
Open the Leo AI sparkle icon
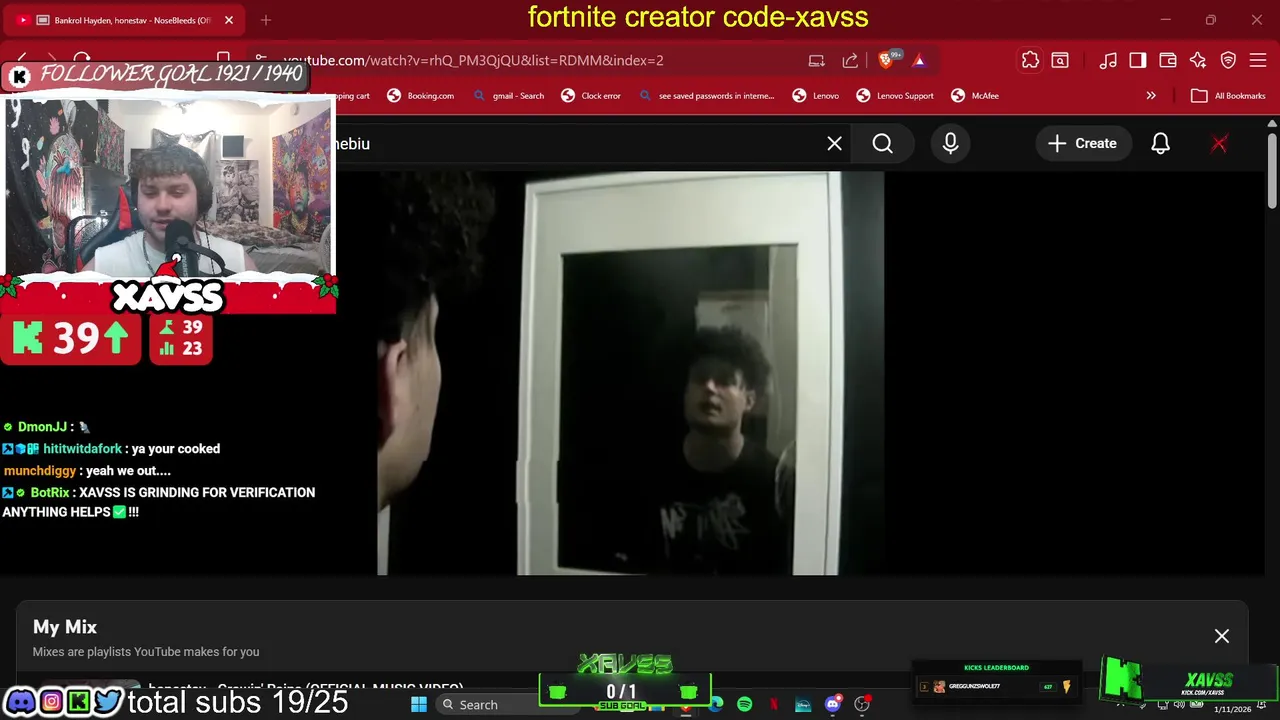coord(1198,60)
